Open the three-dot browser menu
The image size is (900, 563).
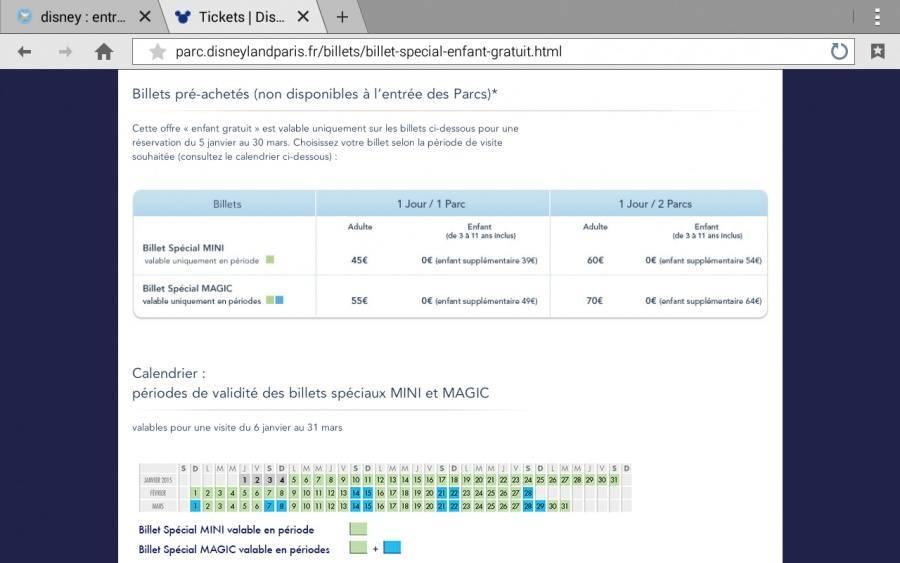coord(877,17)
